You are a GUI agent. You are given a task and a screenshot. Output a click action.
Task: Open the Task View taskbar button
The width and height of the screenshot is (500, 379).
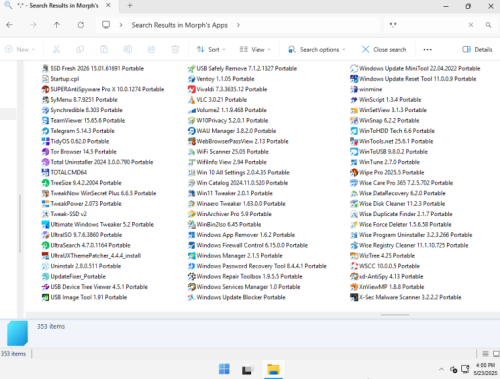(x=247, y=369)
